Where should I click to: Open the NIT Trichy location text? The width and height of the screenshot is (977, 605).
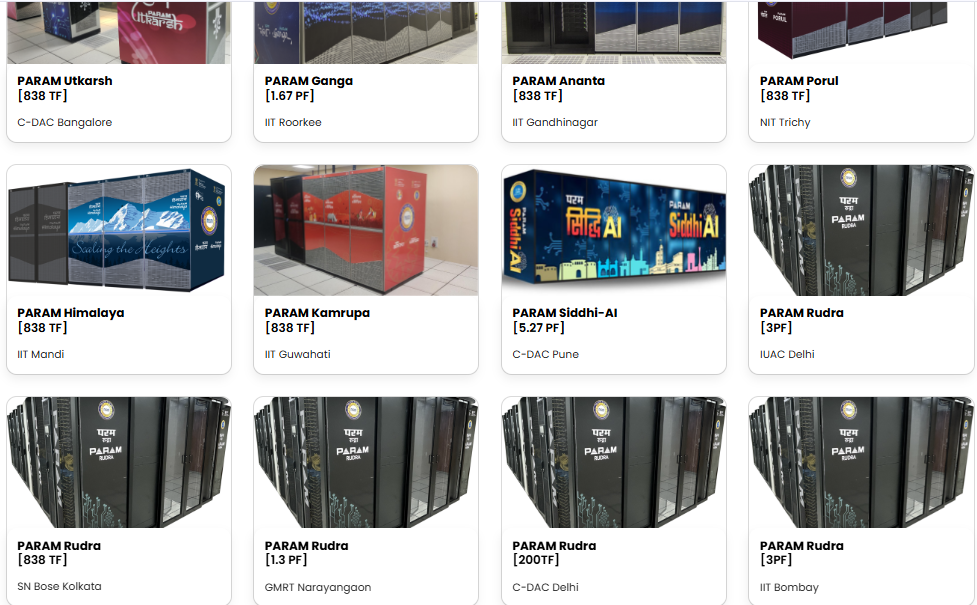point(785,122)
